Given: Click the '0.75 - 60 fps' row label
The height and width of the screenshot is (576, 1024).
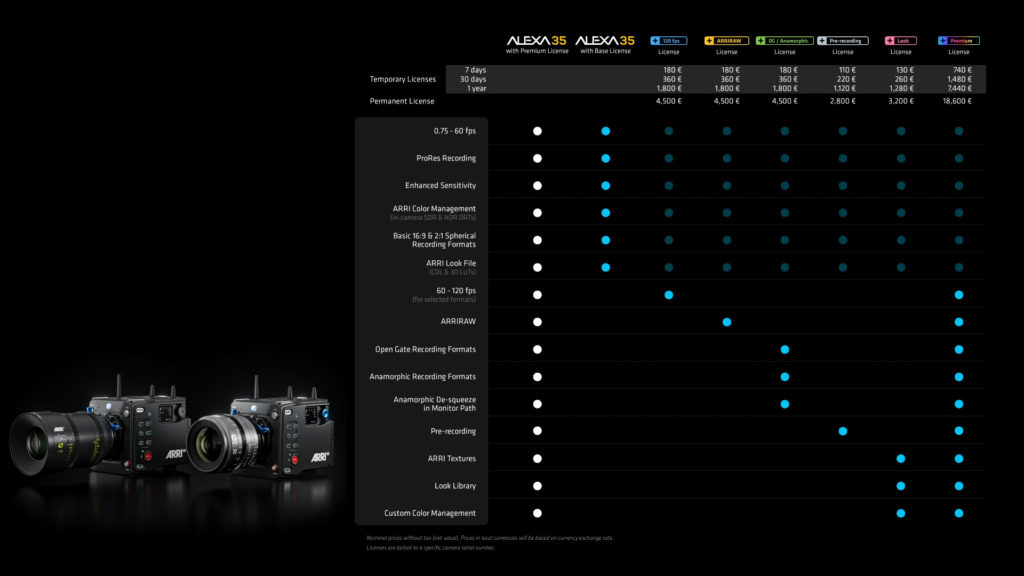Looking at the screenshot, I should point(455,131).
